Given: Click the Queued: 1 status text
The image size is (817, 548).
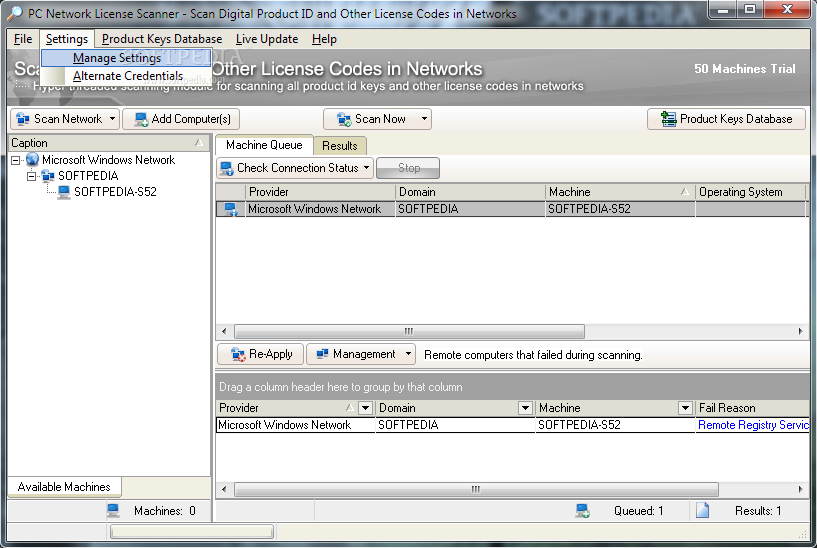Looking at the screenshot, I should pos(638,511).
